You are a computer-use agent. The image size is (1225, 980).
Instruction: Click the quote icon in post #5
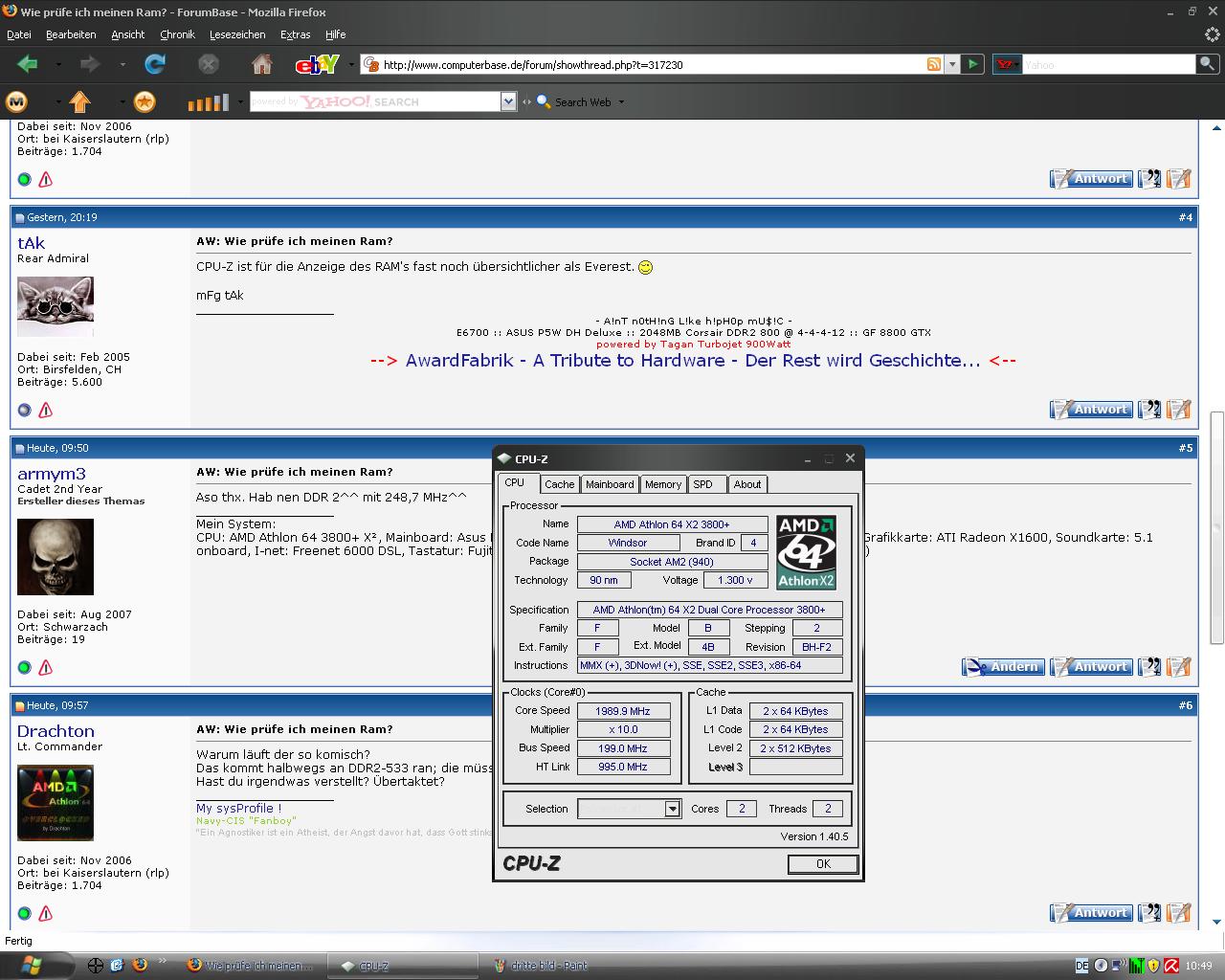[x=1150, y=667]
